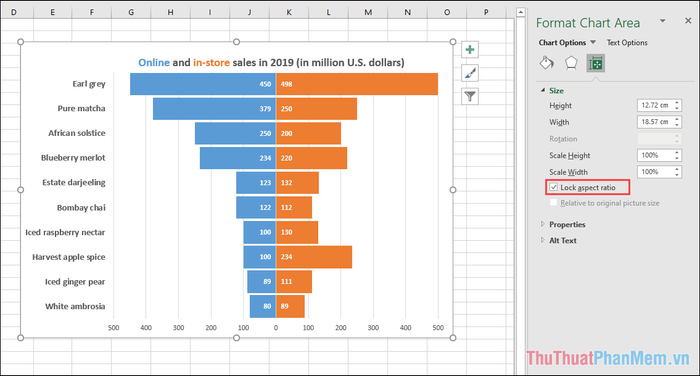The width and height of the screenshot is (700, 376).
Task: Open the Chart Elements plus button
Action: pos(470,50)
